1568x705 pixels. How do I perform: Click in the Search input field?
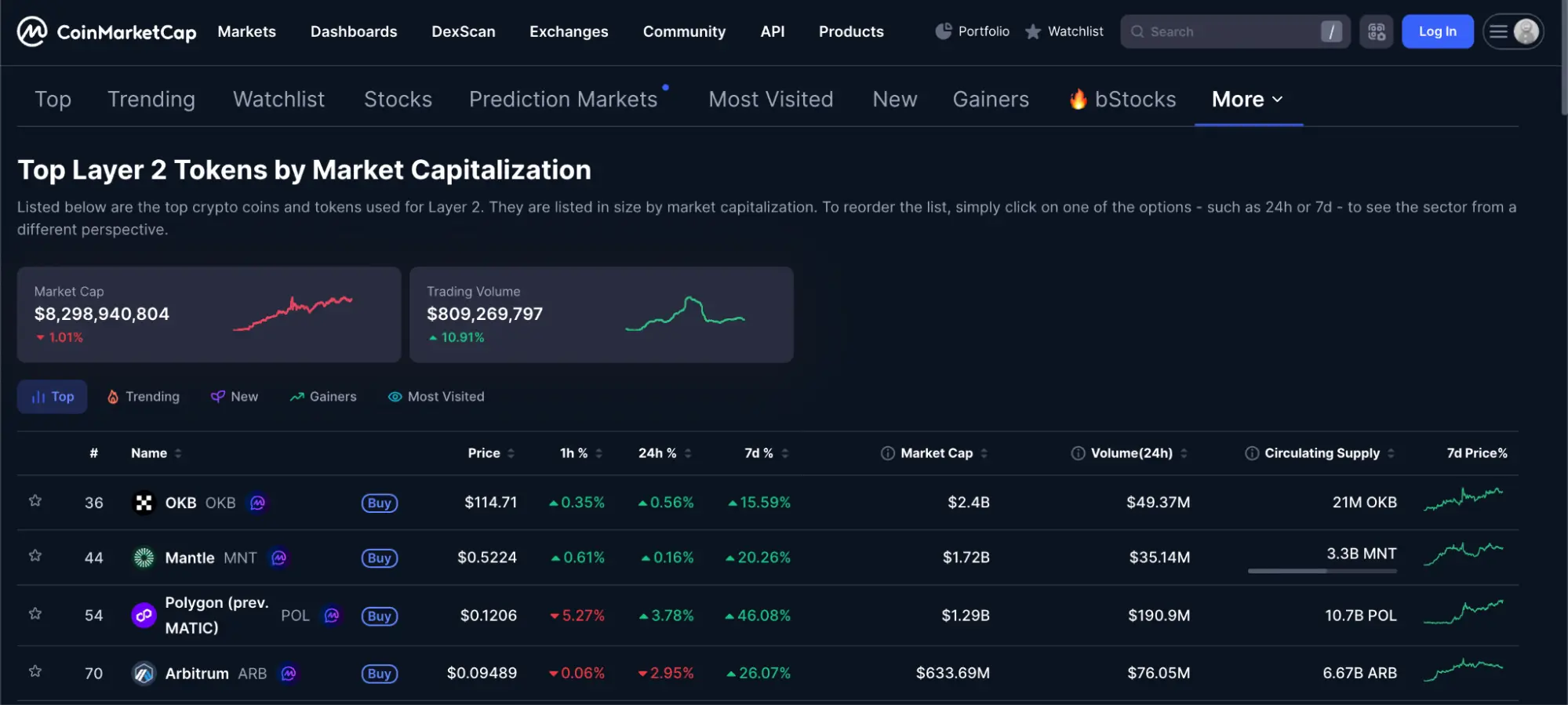pos(1234,31)
